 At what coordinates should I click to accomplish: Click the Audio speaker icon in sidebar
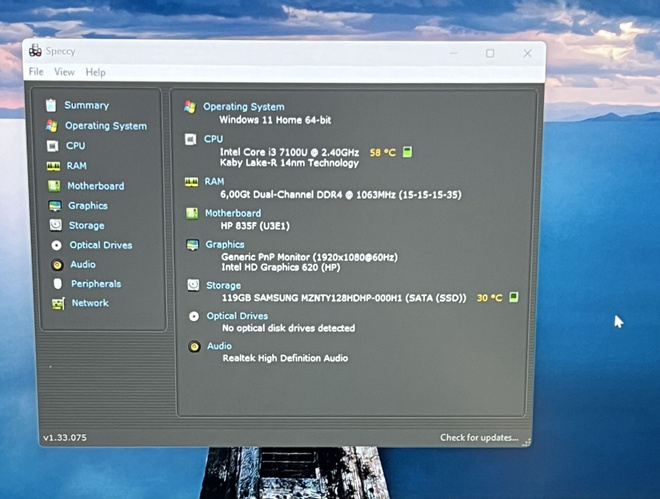(57, 264)
